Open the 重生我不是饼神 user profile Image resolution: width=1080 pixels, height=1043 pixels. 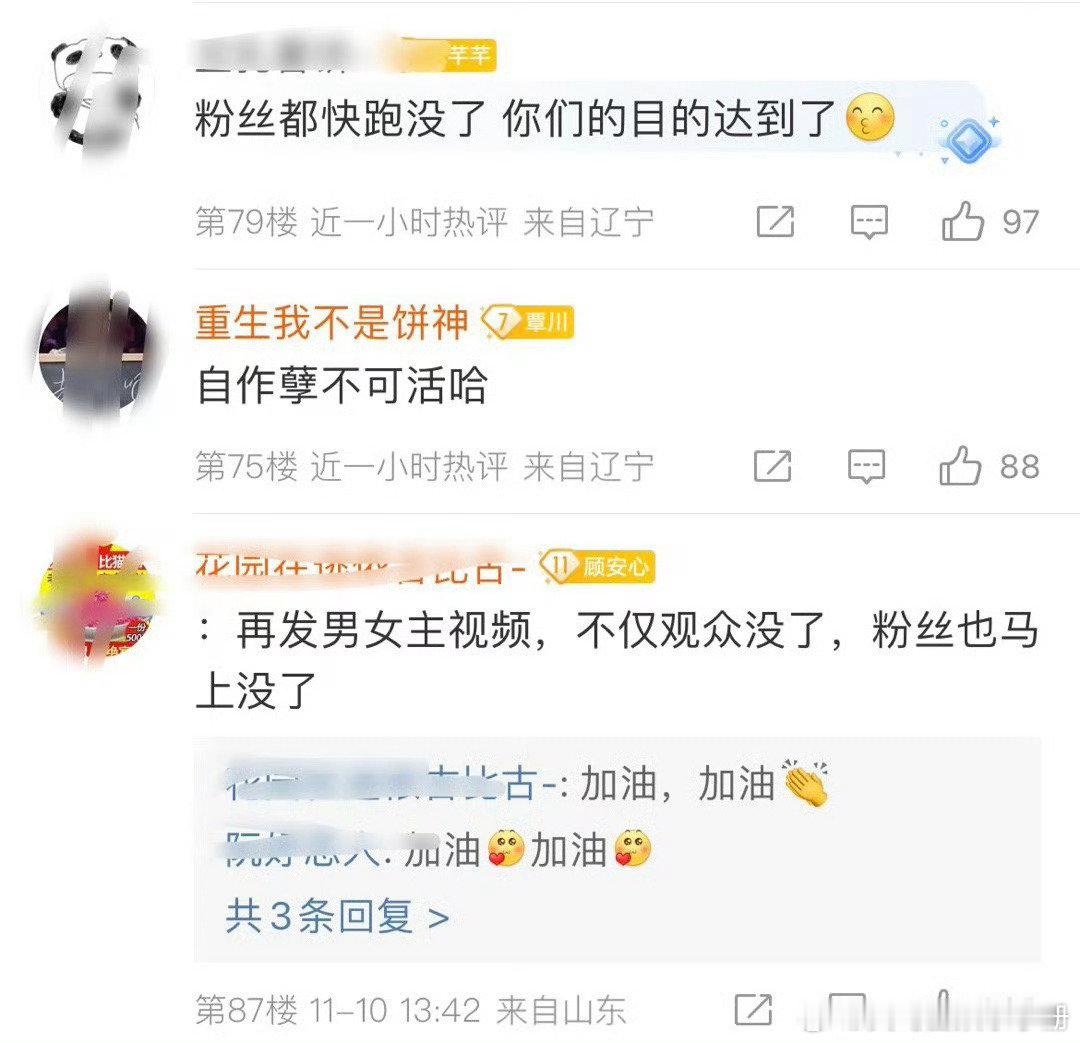pyautogui.click(x=331, y=322)
